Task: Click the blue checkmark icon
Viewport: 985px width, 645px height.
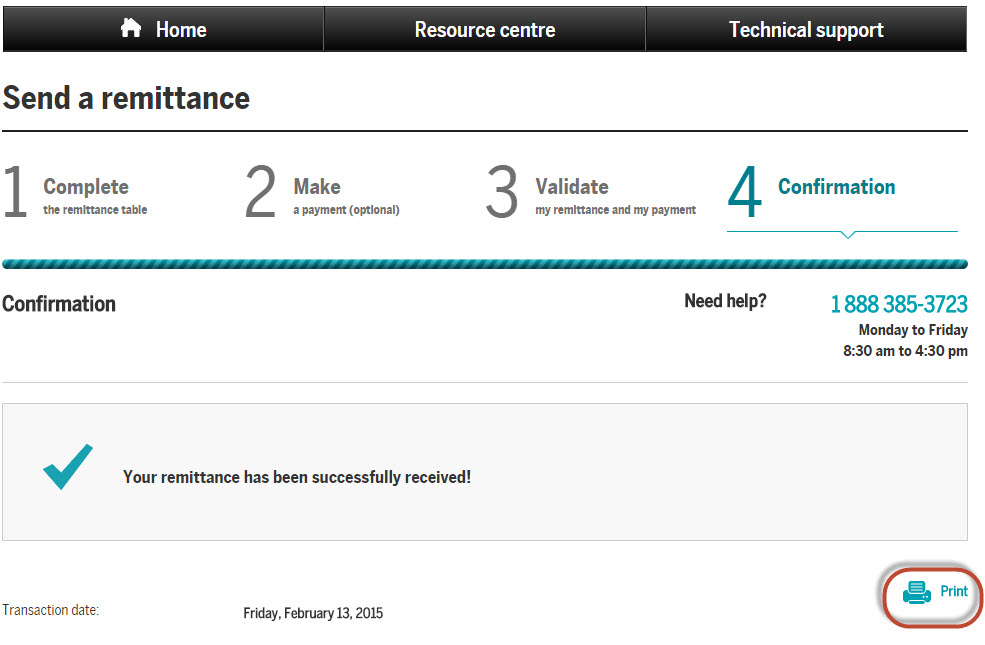Action: click(68, 466)
